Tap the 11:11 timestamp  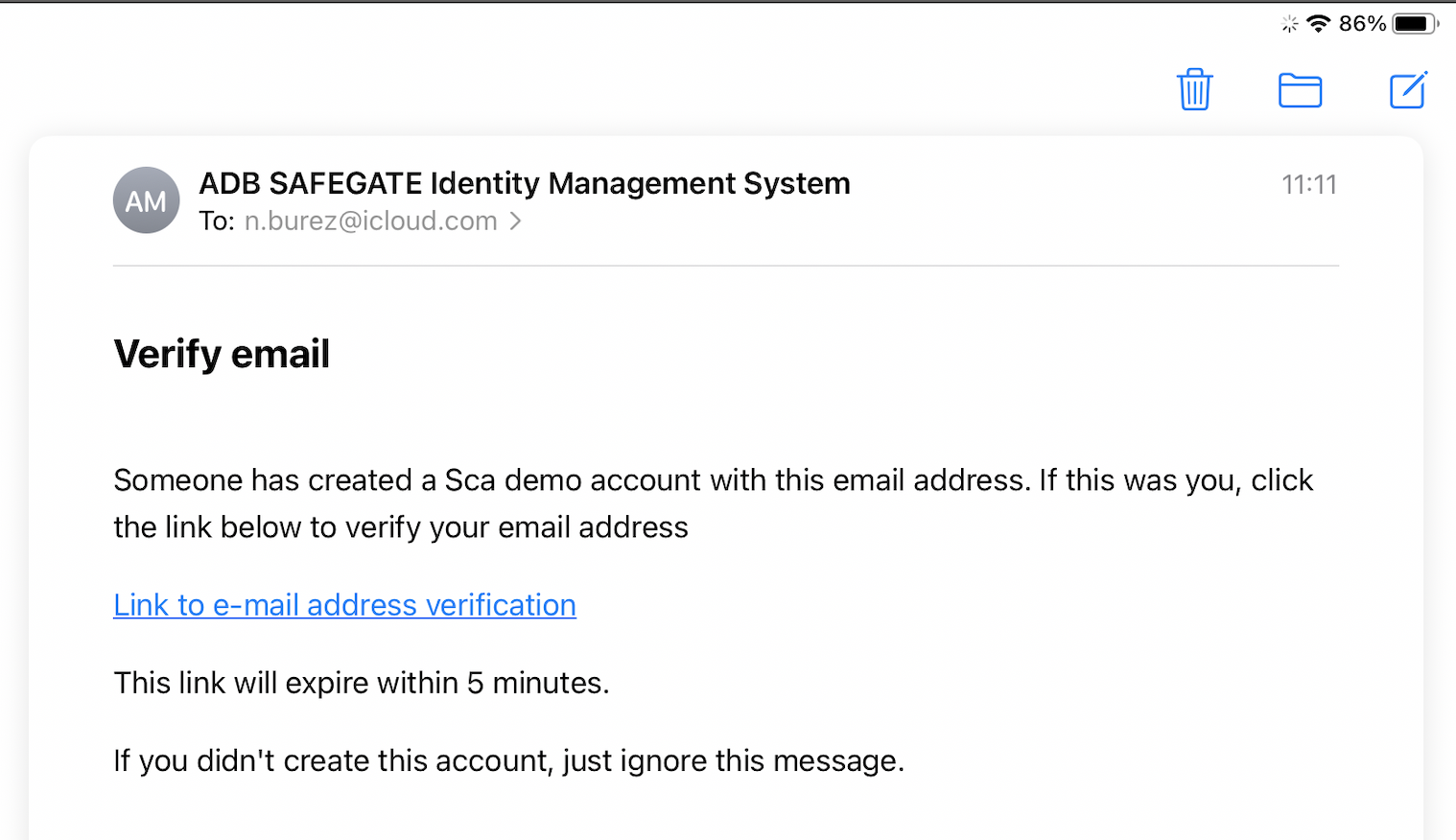pyautogui.click(x=1308, y=184)
